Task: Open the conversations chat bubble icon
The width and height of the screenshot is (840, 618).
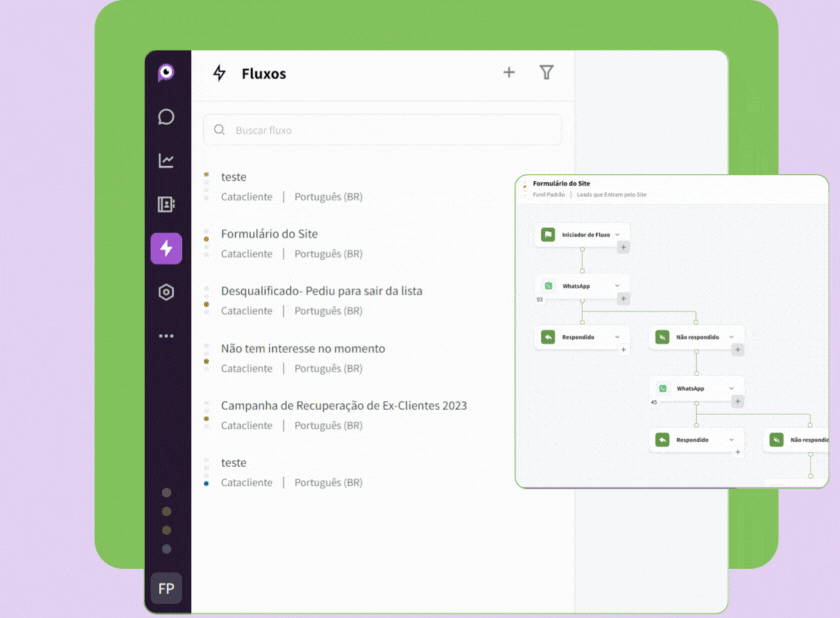Action: point(166,117)
